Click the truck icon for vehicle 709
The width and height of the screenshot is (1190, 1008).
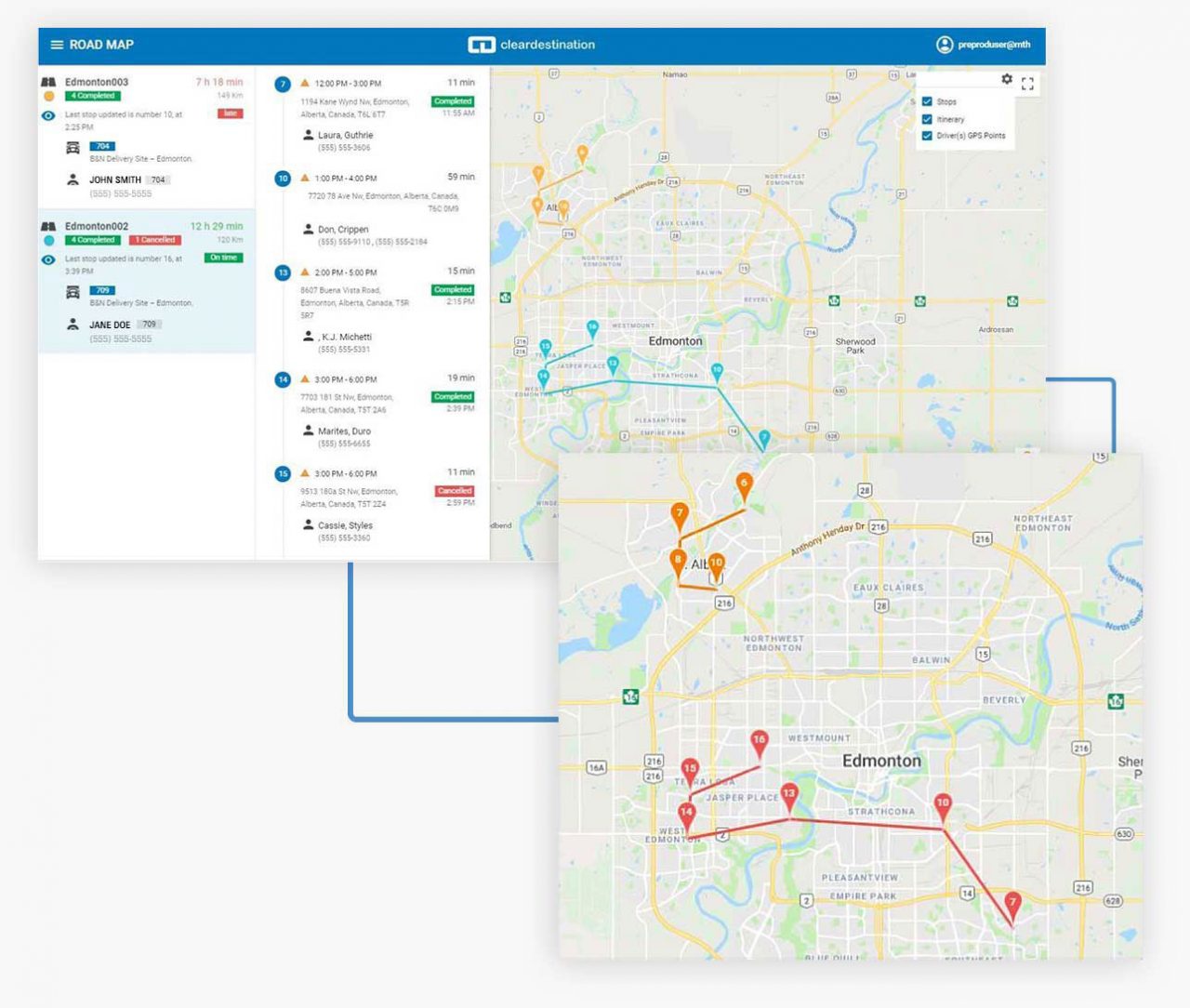(x=73, y=290)
